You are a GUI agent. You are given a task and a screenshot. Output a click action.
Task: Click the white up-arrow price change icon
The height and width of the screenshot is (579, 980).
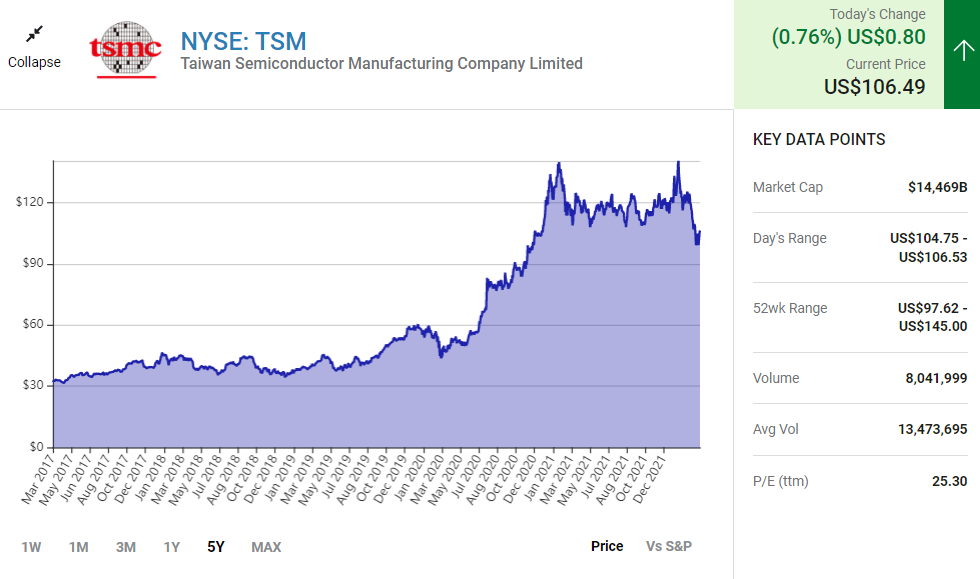pyautogui.click(x=962, y=51)
